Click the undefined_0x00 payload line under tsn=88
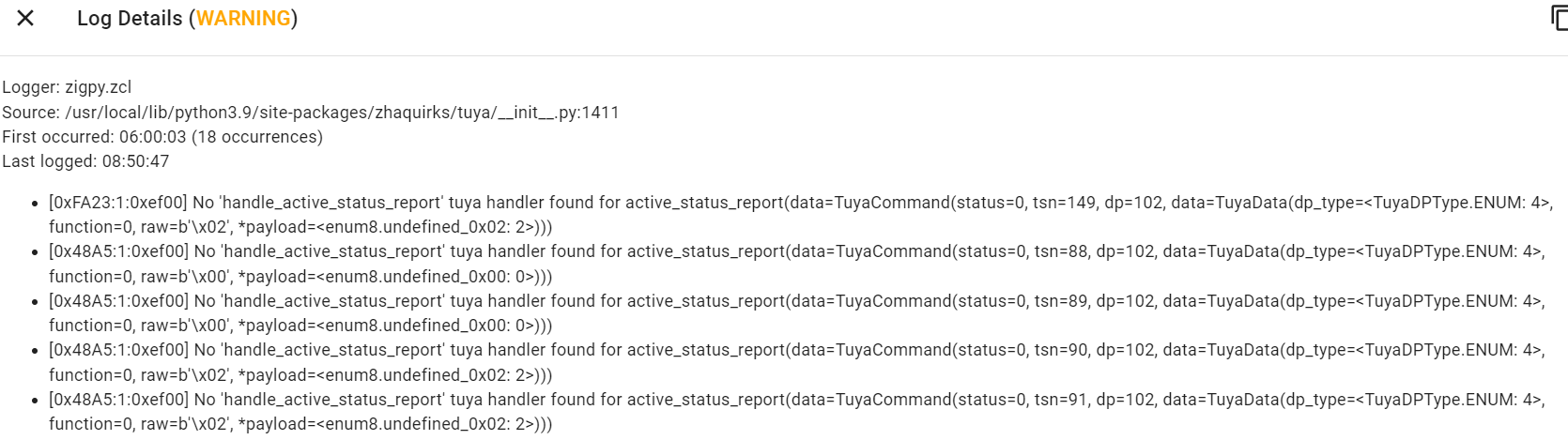Screen dimensions: 1568x440 click(300, 277)
